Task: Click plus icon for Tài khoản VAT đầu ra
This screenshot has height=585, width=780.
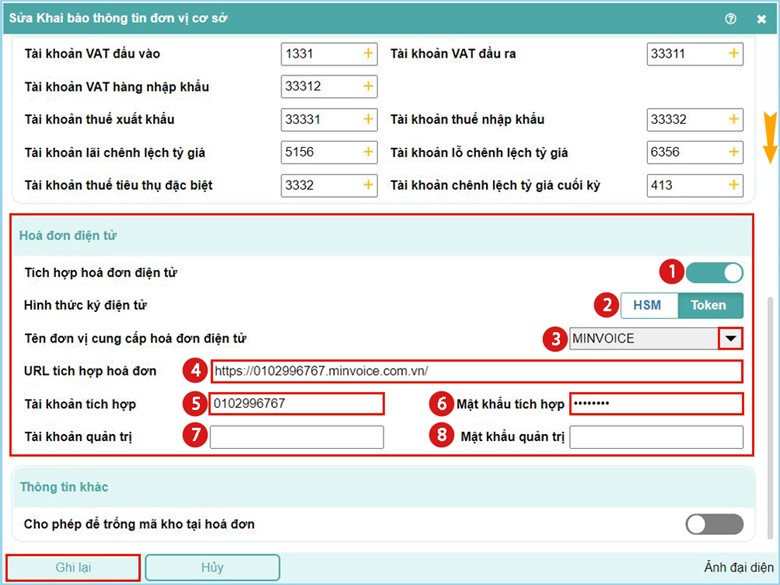Action: (734, 54)
